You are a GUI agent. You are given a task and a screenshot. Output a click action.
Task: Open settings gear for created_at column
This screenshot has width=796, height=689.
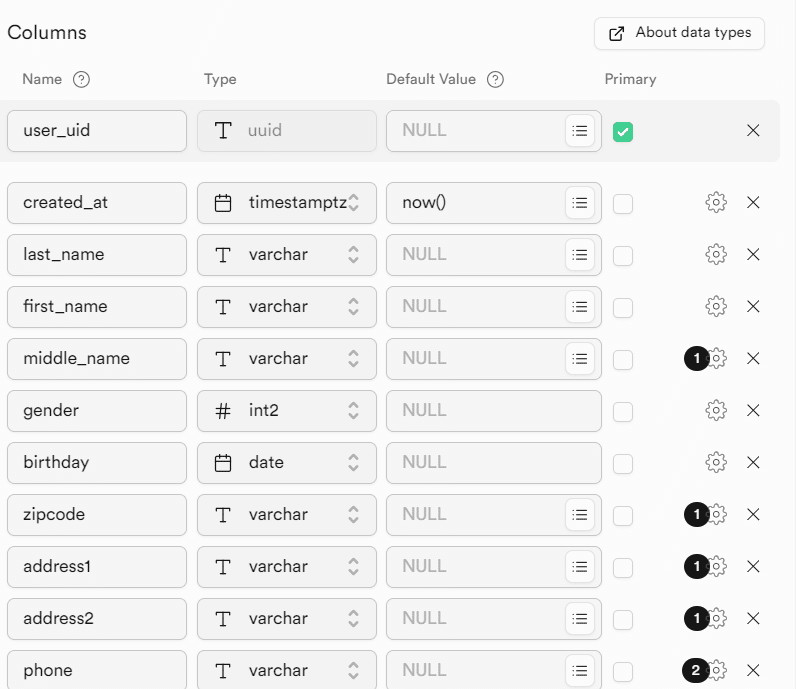[x=716, y=202]
